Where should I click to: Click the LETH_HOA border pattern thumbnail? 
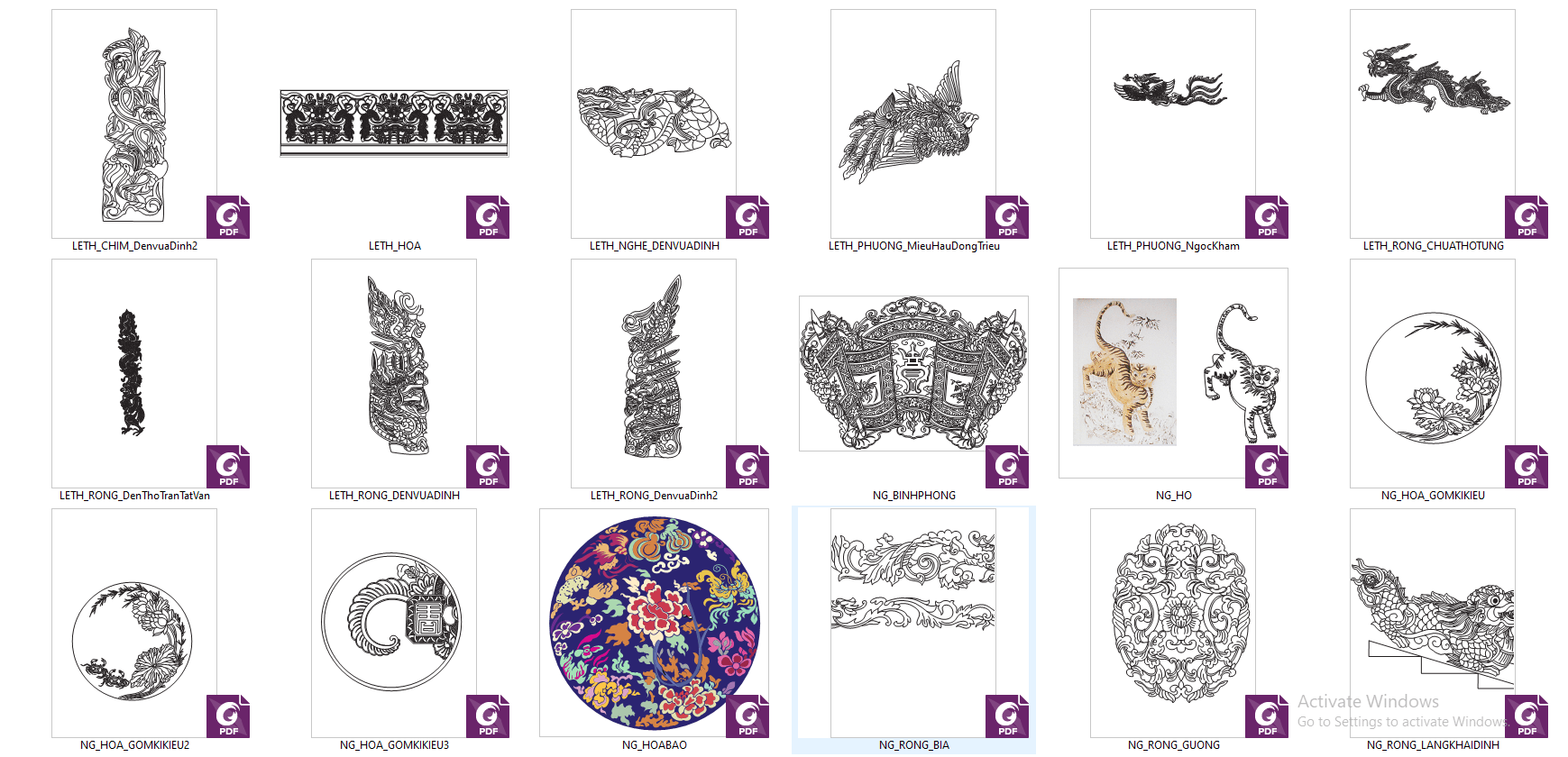[x=394, y=123]
